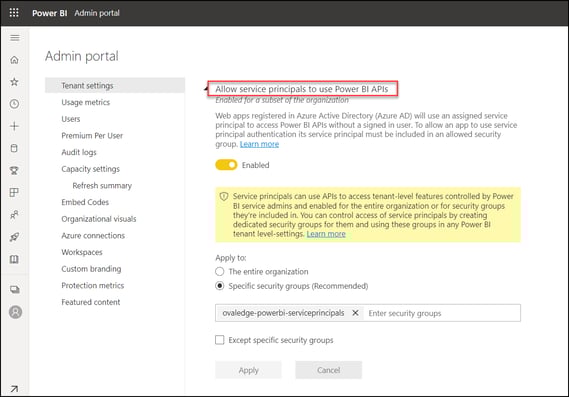Image resolution: width=569 pixels, height=397 pixels.
Task: Click the user profile avatar icon
Action: 15,312
